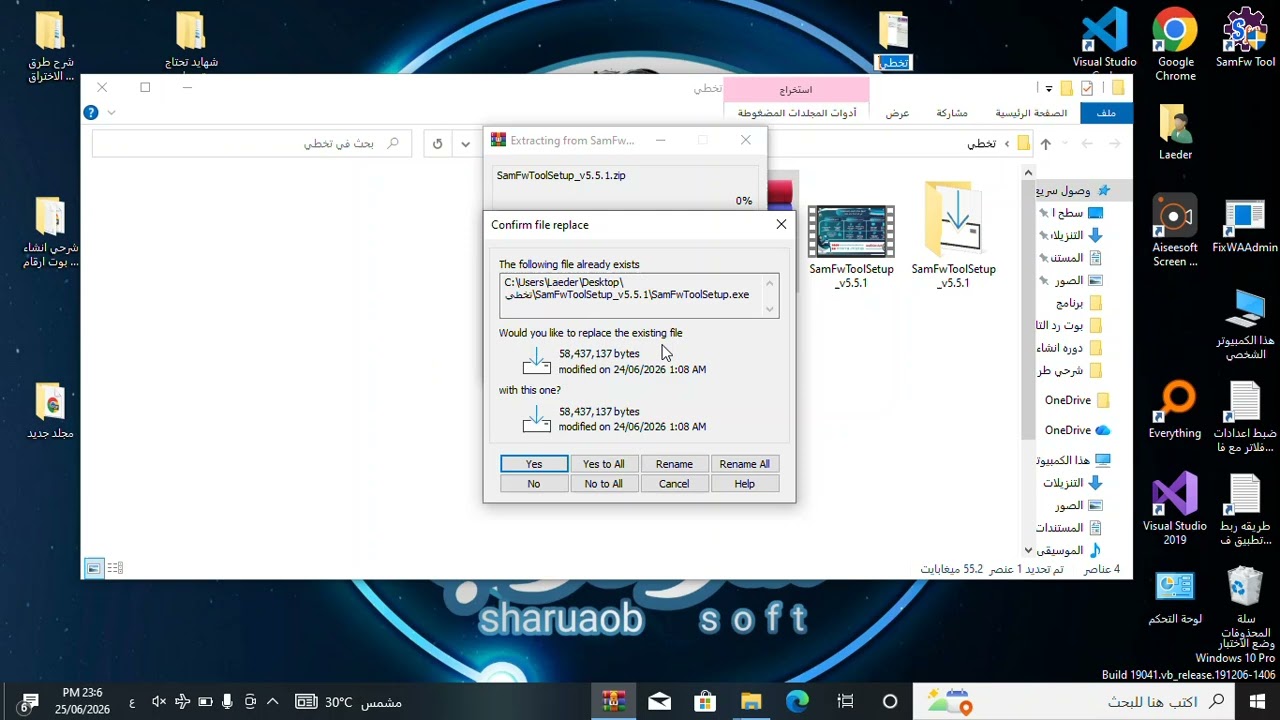Open Quick Access Toolbar customize dropdown
The width and height of the screenshot is (1280, 720).
[1048, 88]
